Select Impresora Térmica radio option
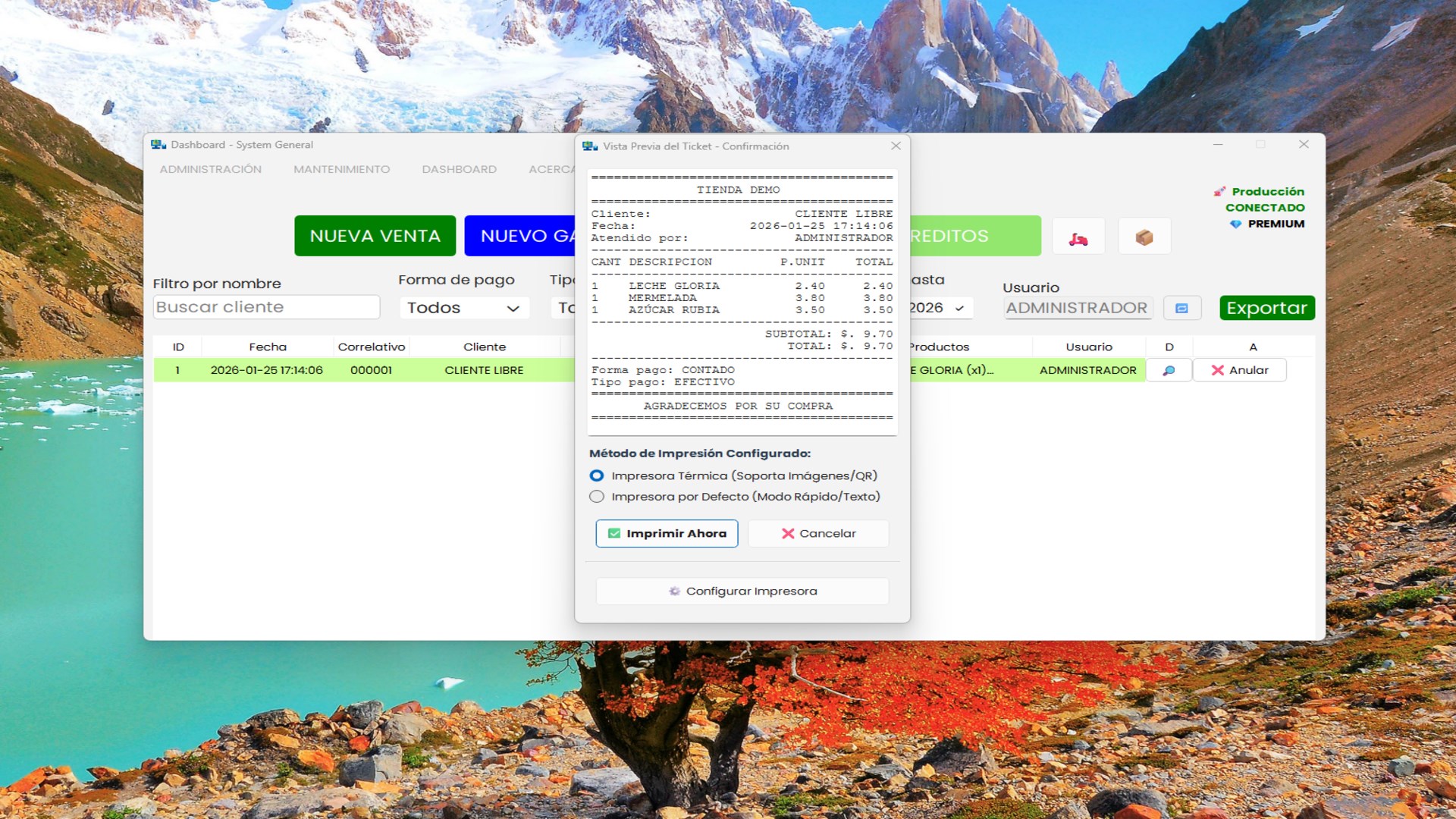The image size is (1456, 819). click(x=597, y=475)
